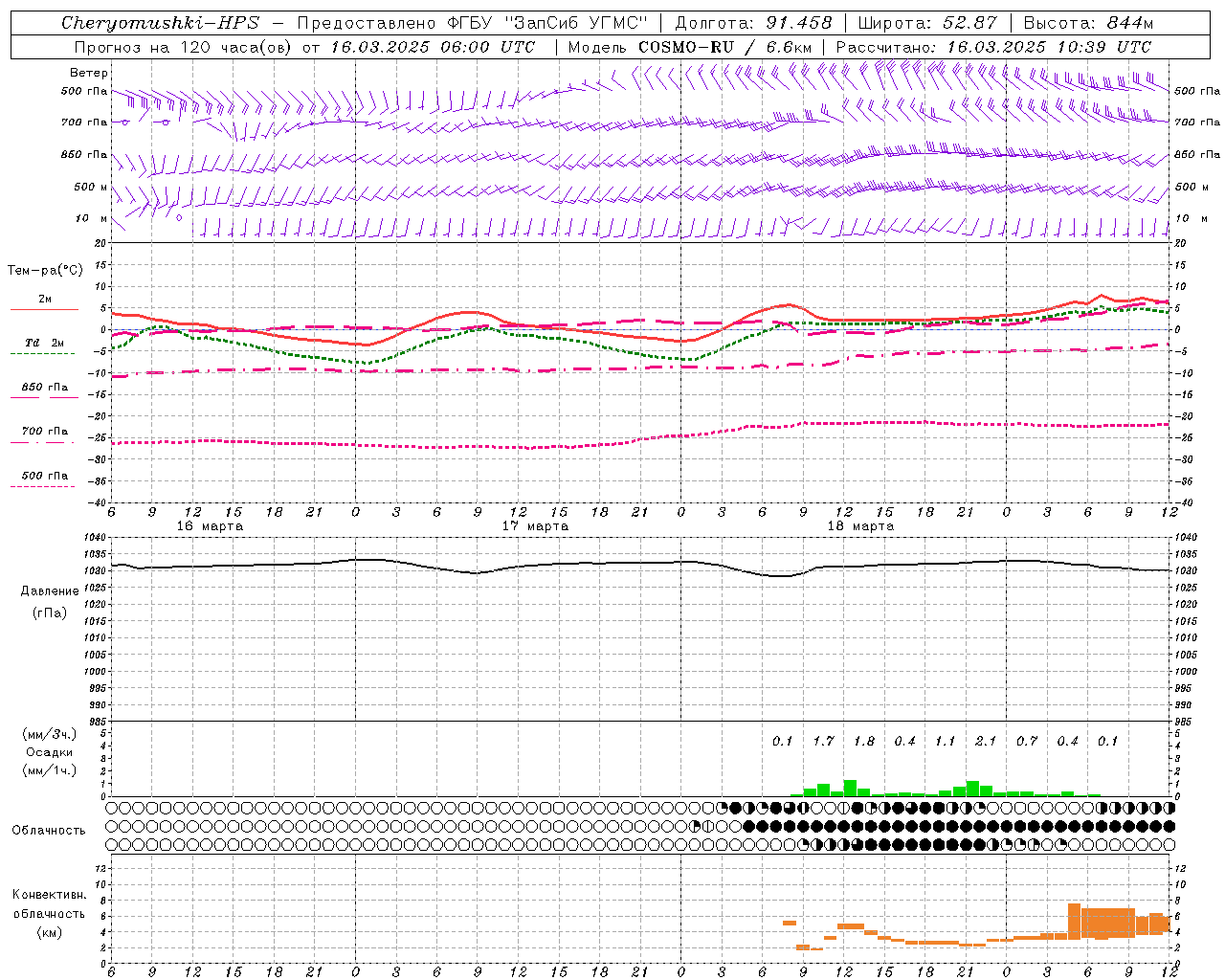The width and height of the screenshot is (1225, 980).
Task: Click the Cheryomushki-HPS station title
Action: (160, 23)
